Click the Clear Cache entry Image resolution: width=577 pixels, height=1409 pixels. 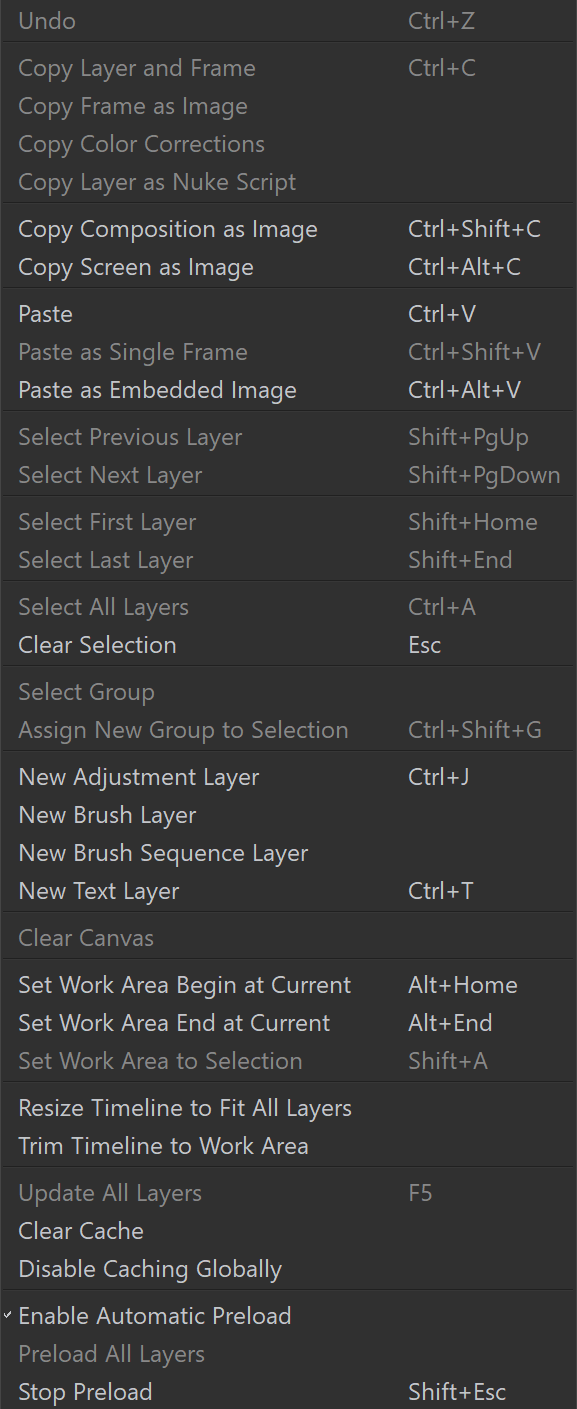click(288, 1231)
